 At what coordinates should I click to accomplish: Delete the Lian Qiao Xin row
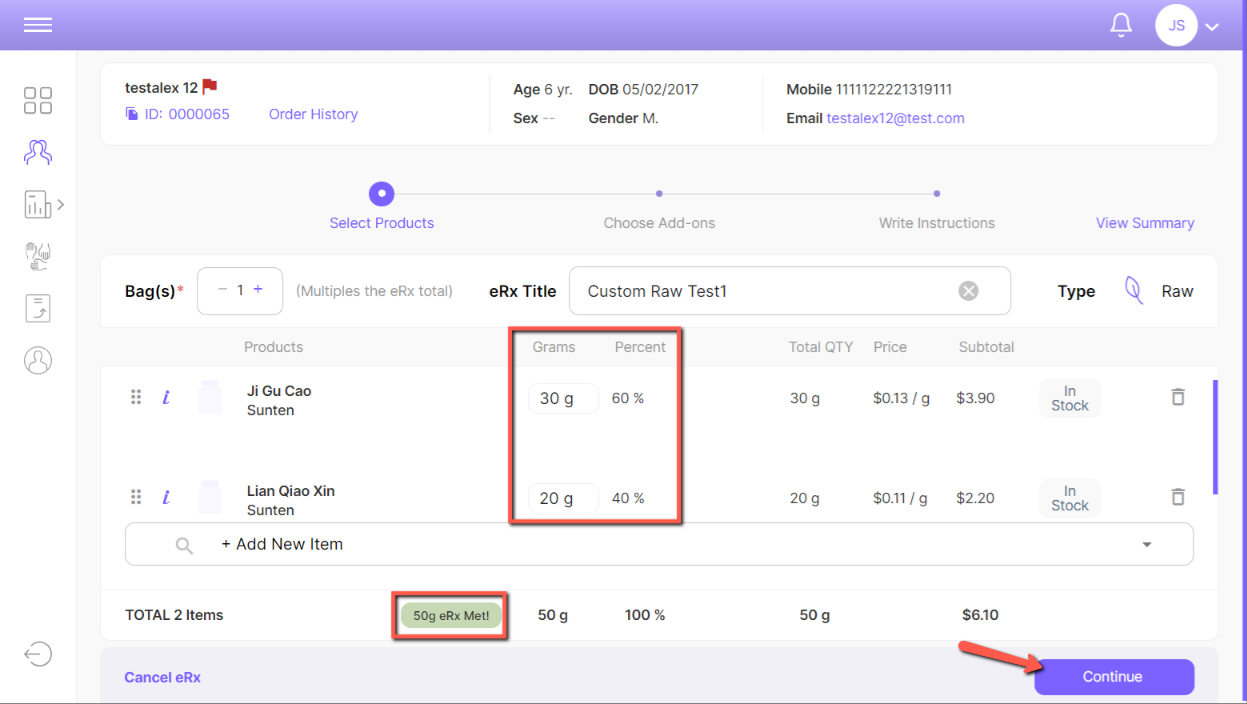(x=1178, y=497)
